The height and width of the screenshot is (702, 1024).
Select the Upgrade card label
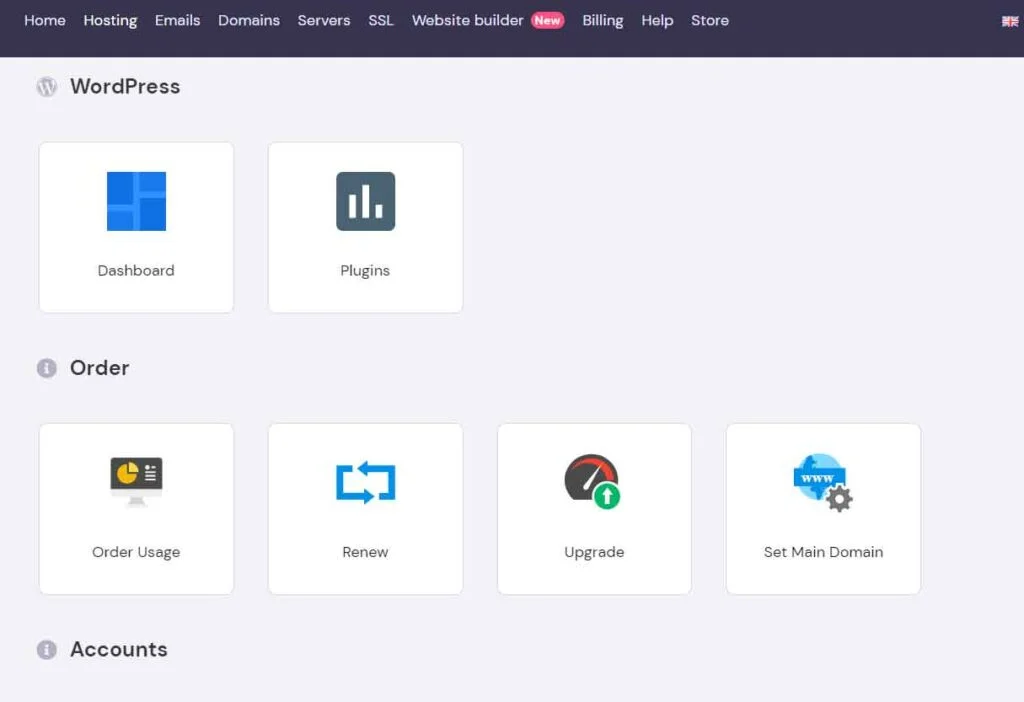tap(594, 552)
